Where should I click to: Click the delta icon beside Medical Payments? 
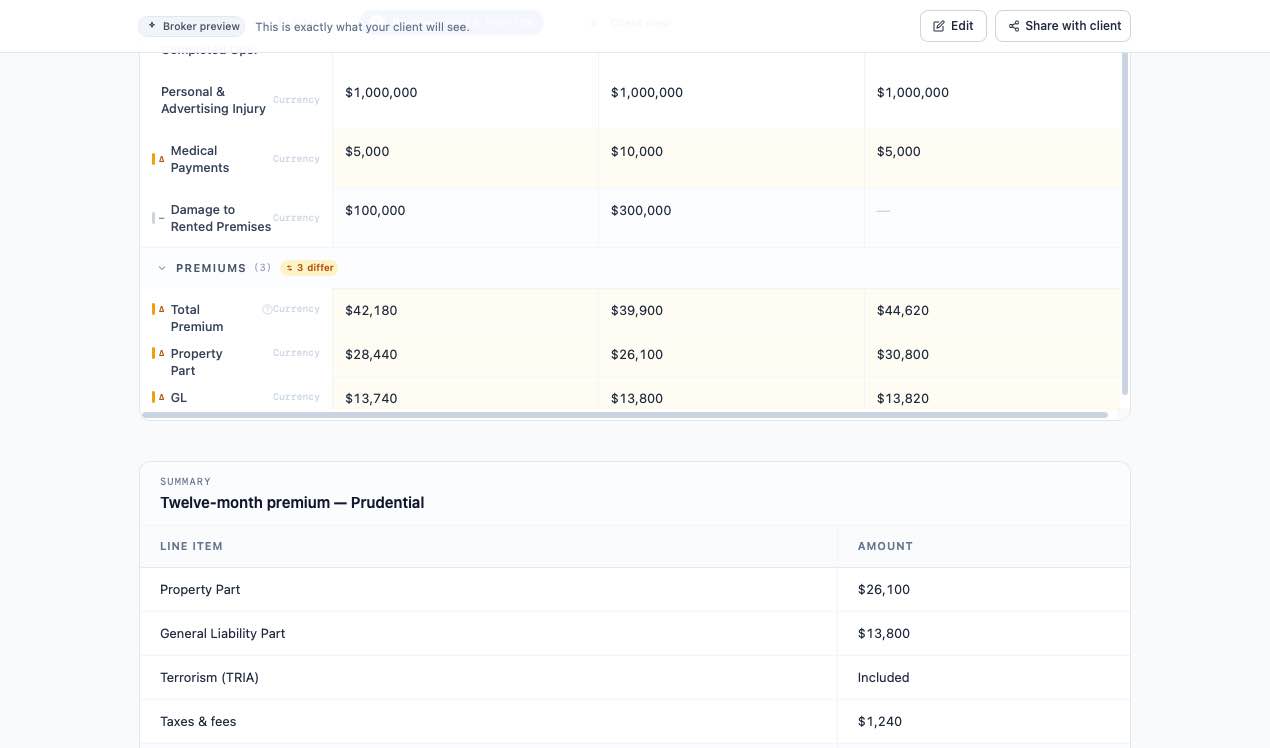pyautogui.click(x=160, y=159)
